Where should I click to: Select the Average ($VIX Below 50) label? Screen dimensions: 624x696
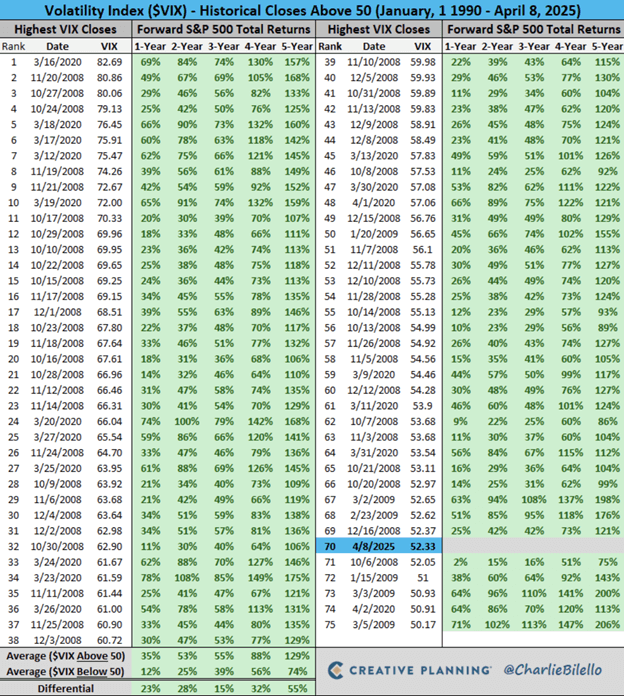click(66, 672)
